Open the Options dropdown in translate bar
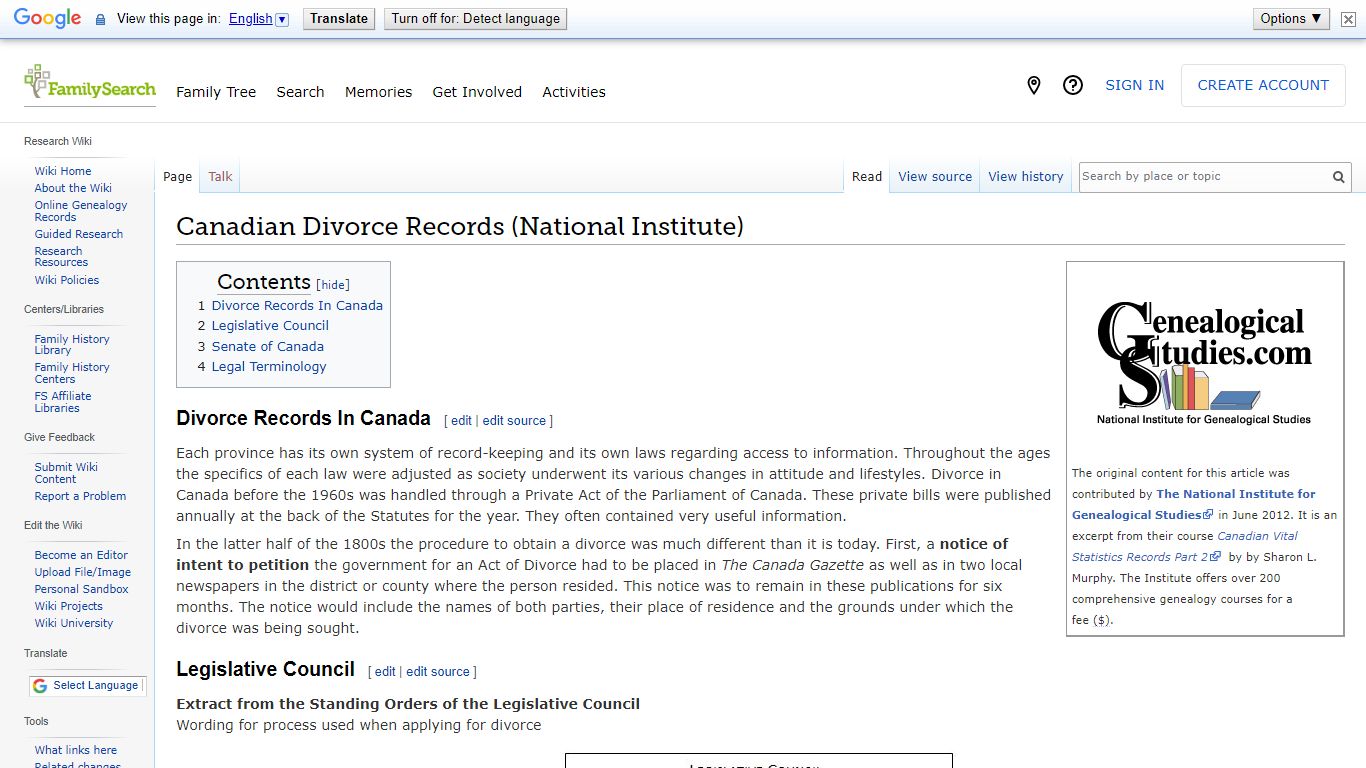This screenshot has width=1366, height=768. [1291, 18]
